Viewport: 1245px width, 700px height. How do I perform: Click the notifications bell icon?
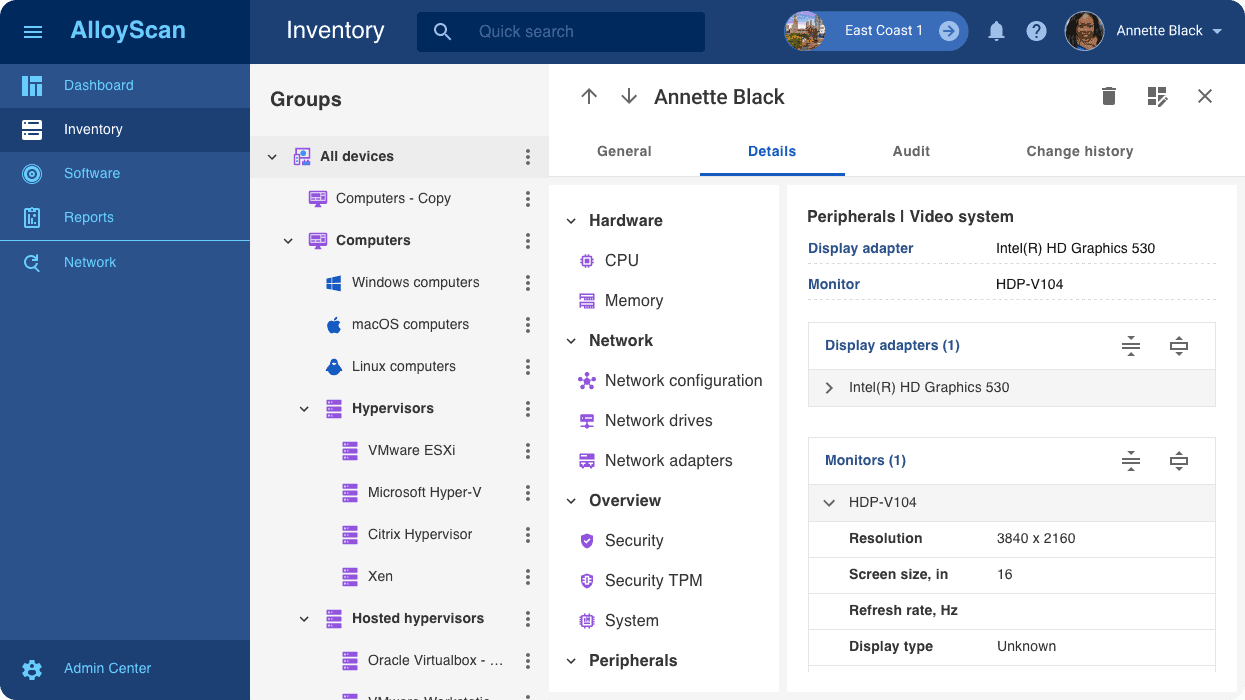pos(996,31)
